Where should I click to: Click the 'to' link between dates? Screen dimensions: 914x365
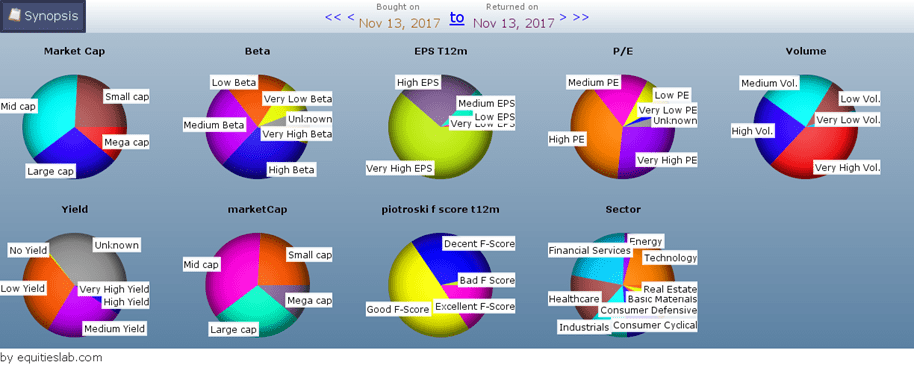(457, 18)
